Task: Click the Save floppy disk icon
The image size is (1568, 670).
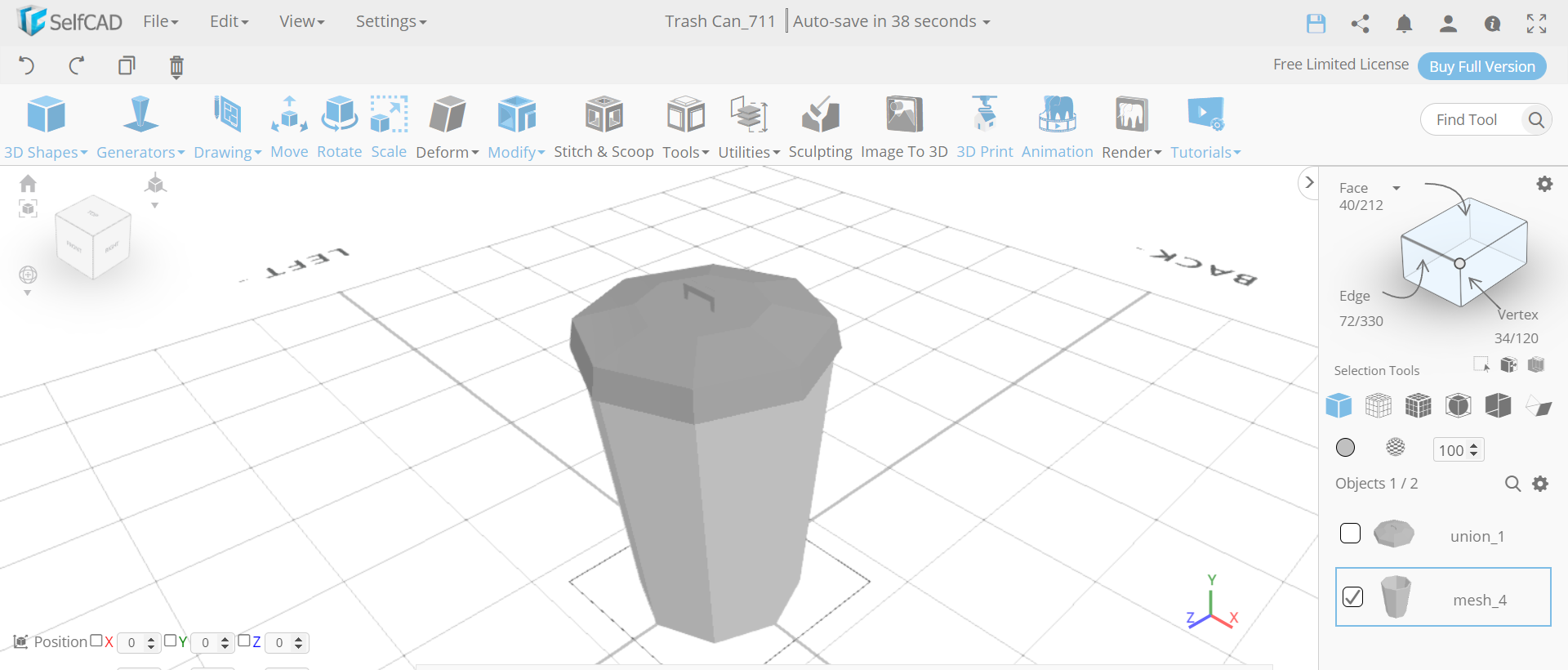Action: click(x=1316, y=23)
